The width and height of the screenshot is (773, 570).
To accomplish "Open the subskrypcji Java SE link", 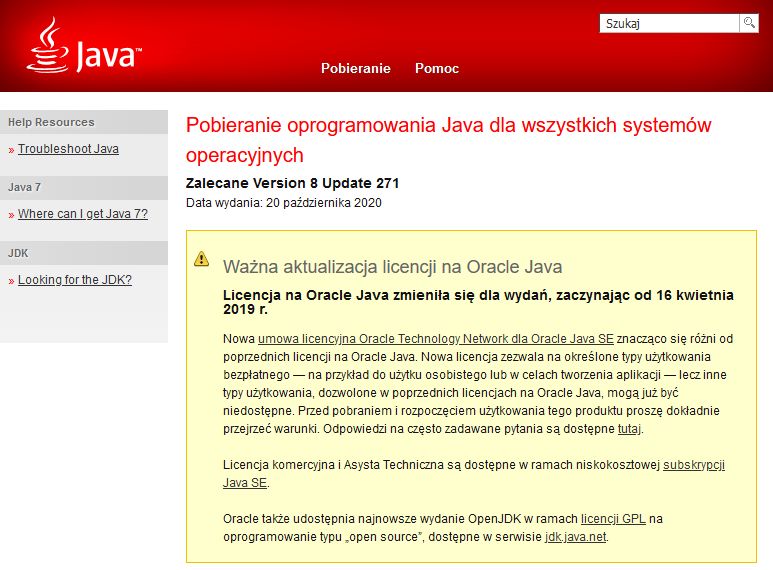I will coord(694,464).
